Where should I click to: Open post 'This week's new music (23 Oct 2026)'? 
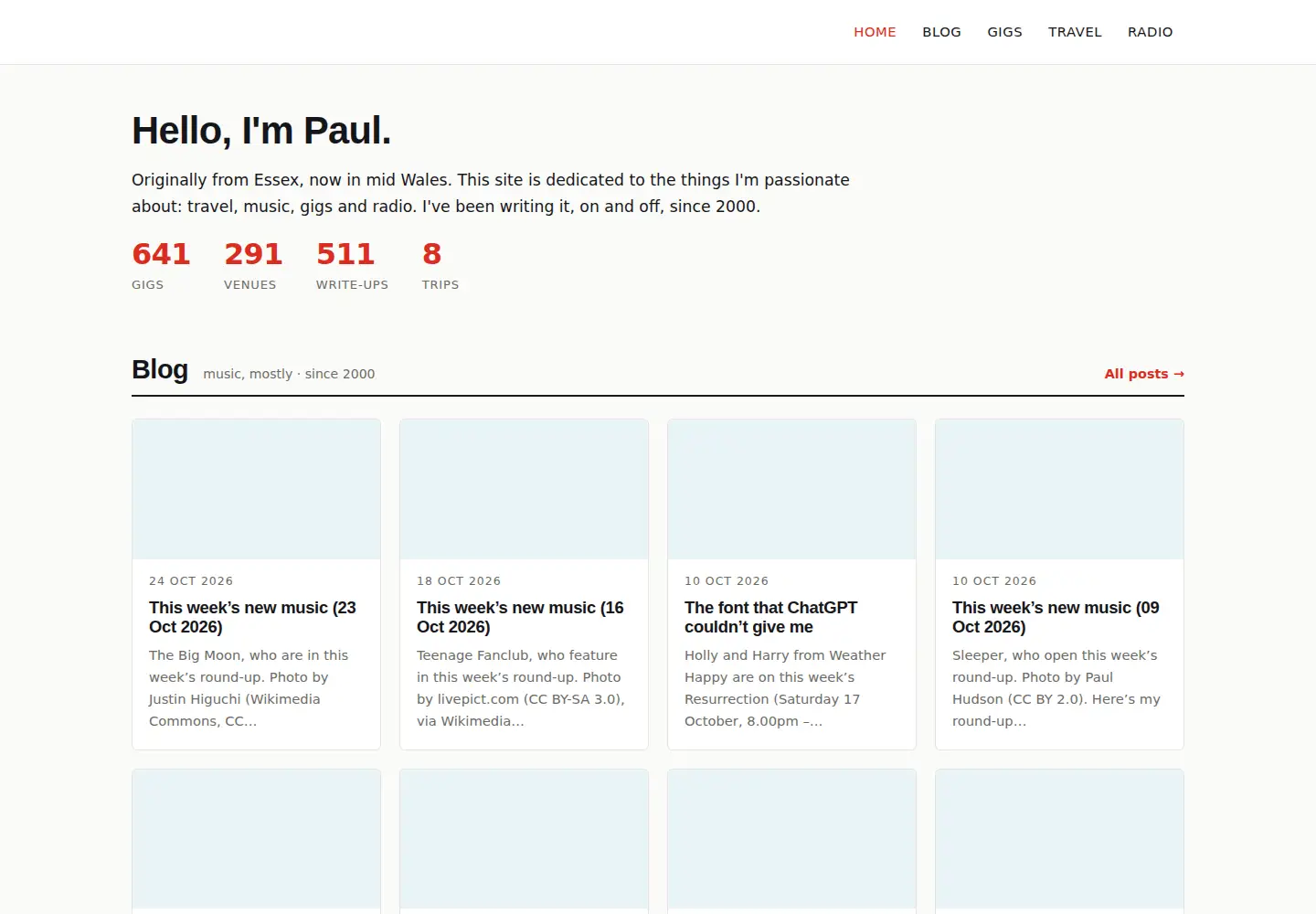pos(252,617)
